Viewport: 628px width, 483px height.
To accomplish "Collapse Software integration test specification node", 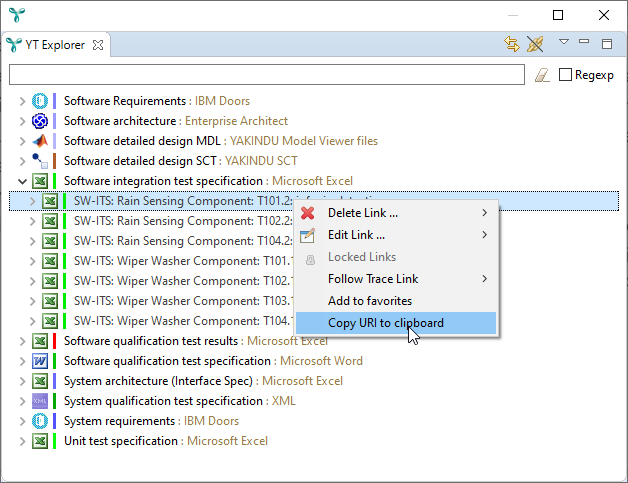I will coord(22,181).
